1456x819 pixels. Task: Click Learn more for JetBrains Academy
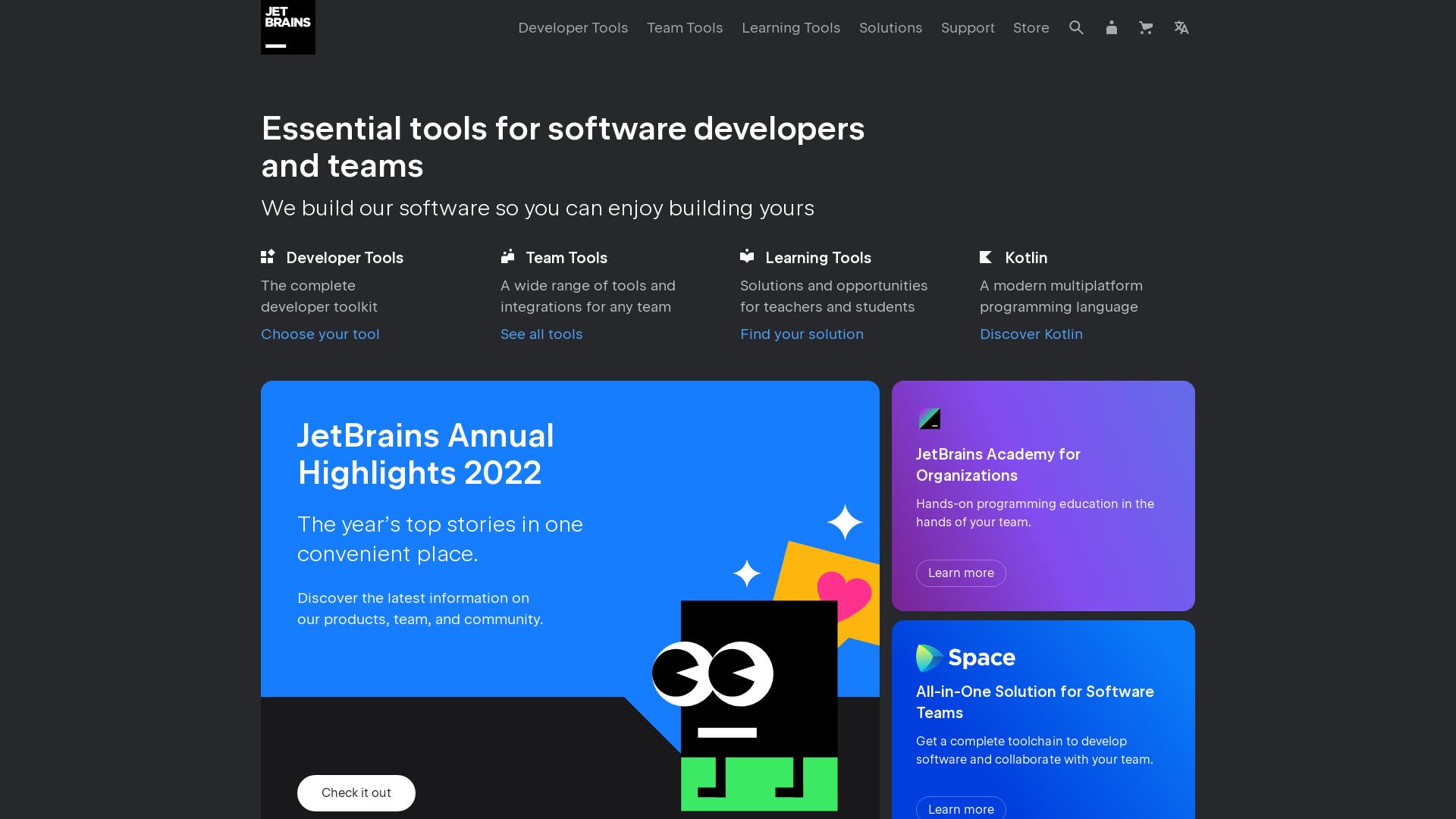pyautogui.click(x=961, y=573)
